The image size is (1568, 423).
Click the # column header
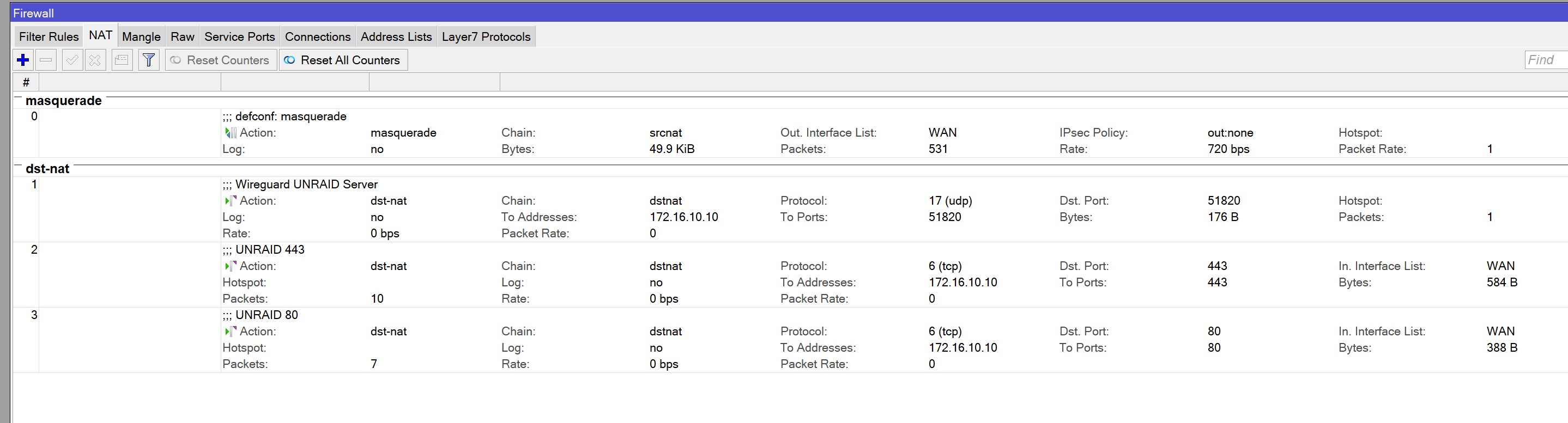click(x=26, y=82)
